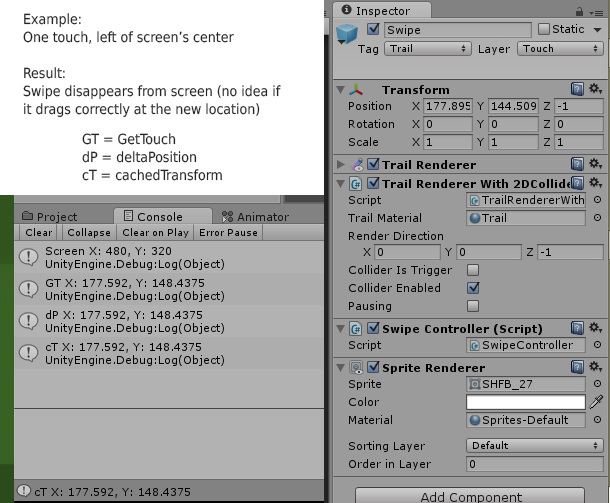Open the Inspector panel options menu icon
This screenshot has height=503, width=610.
596,13
